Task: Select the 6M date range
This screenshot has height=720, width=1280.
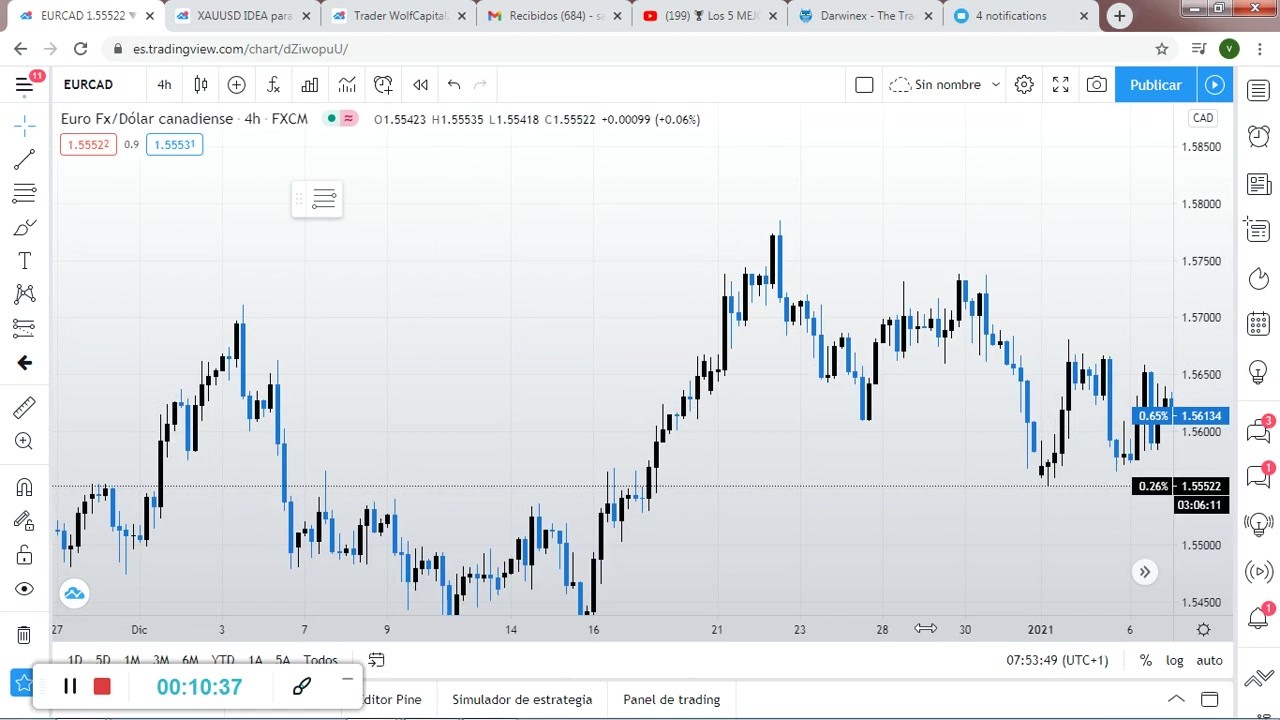Action: (x=190, y=660)
